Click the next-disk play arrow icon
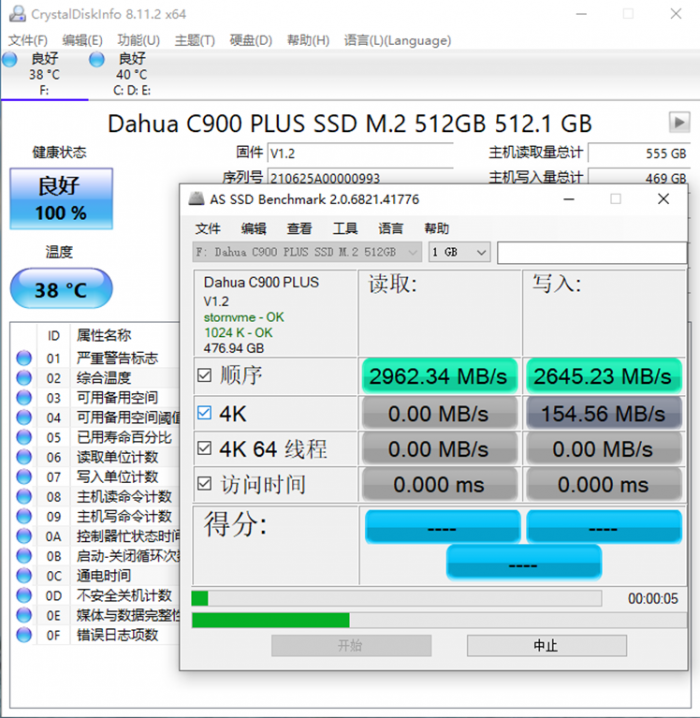 coord(679,122)
